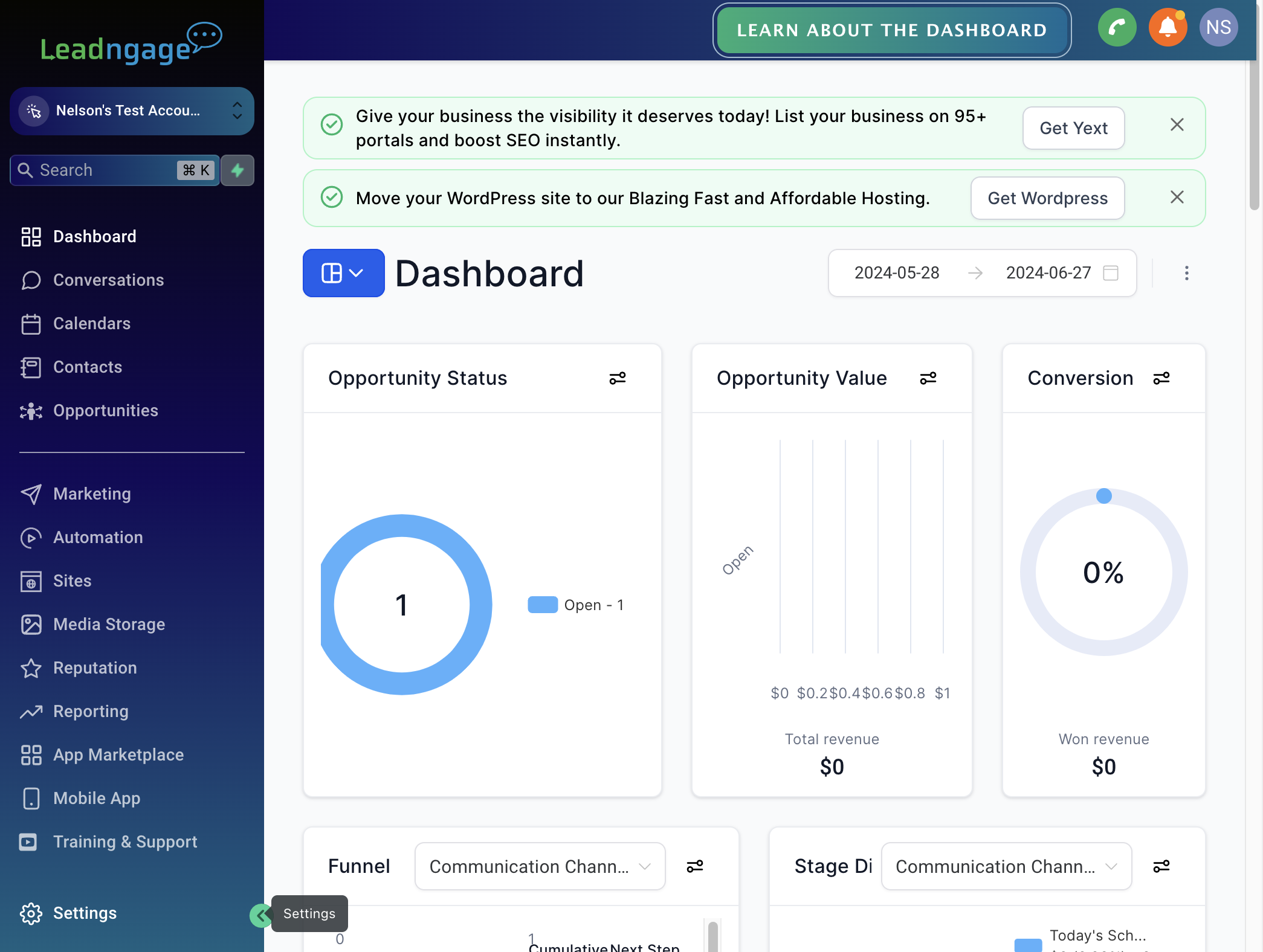Click the lightning quick actions icon
The image size is (1263, 952).
coord(237,170)
